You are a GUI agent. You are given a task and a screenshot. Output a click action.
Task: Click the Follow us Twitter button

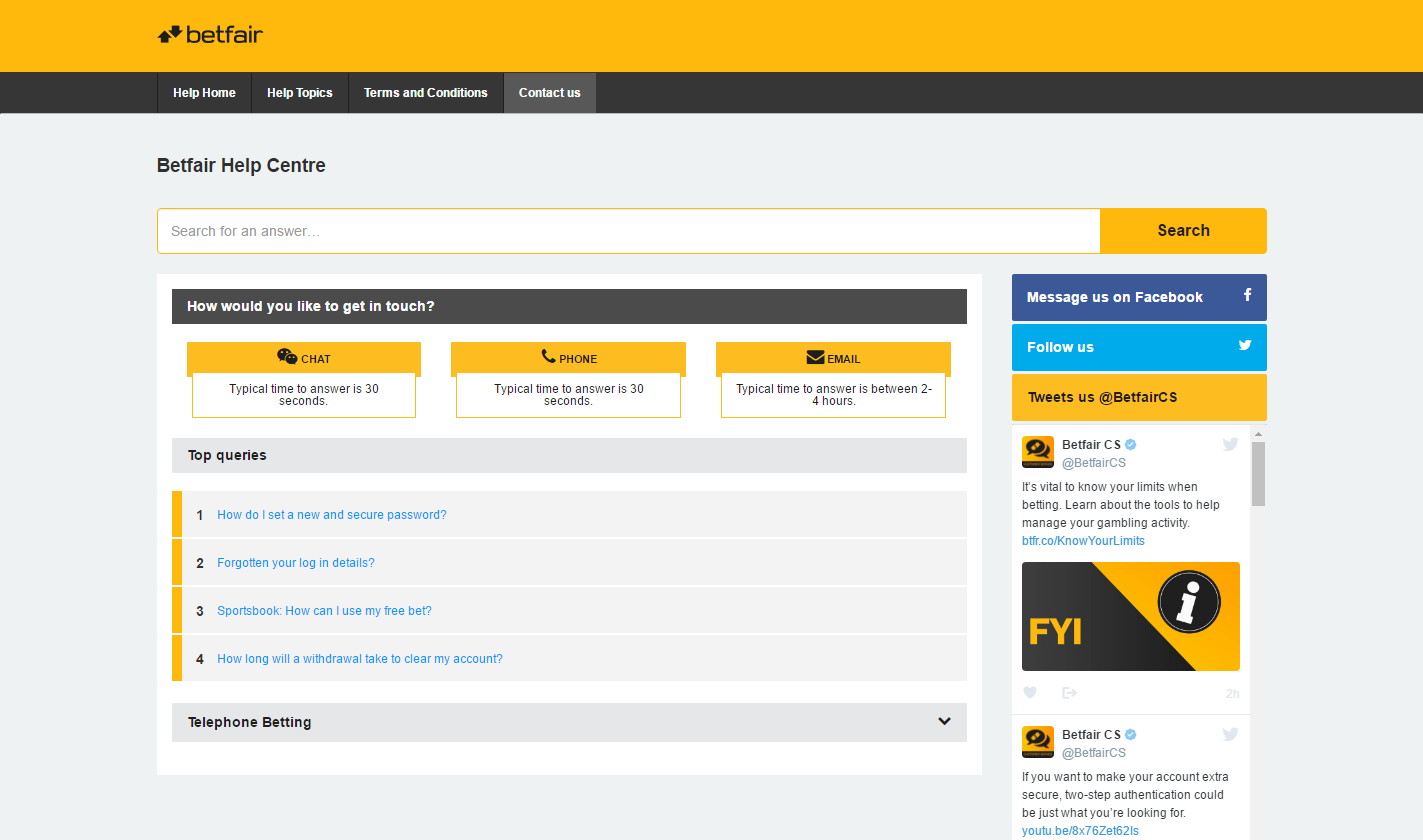coord(1139,347)
